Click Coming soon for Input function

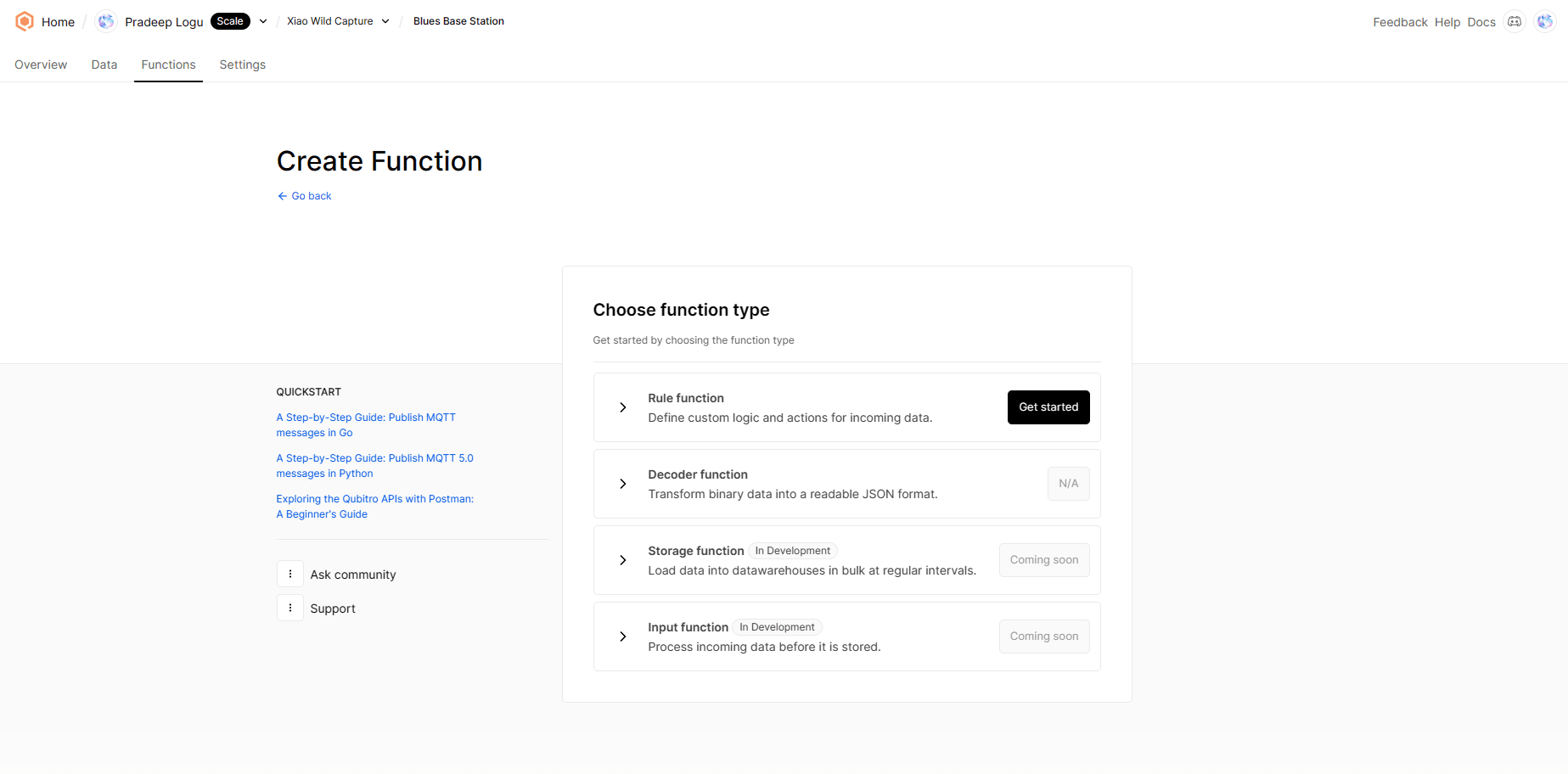click(1044, 637)
